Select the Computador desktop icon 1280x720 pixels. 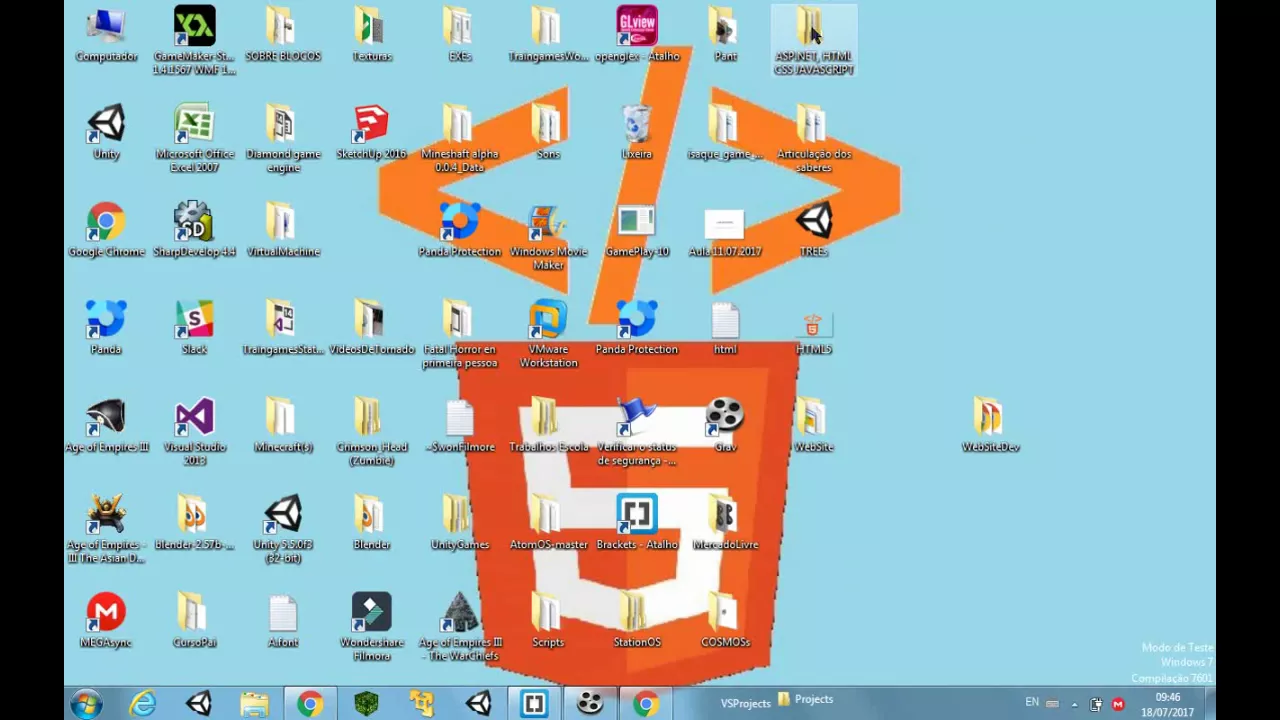(106, 35)
